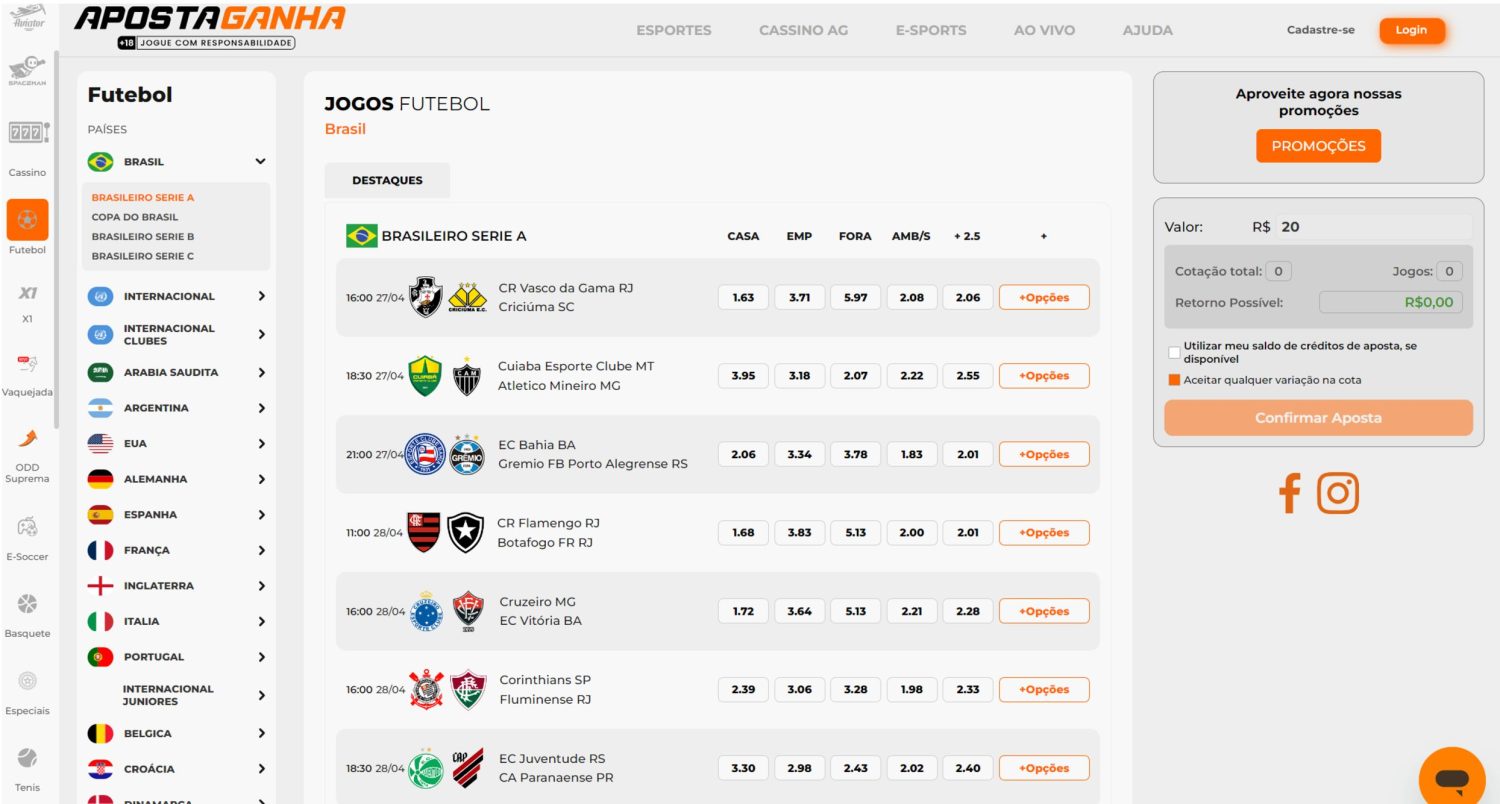
Task: Select the 1.63 Casa odd for Vasco
Action: pos(743,297)
